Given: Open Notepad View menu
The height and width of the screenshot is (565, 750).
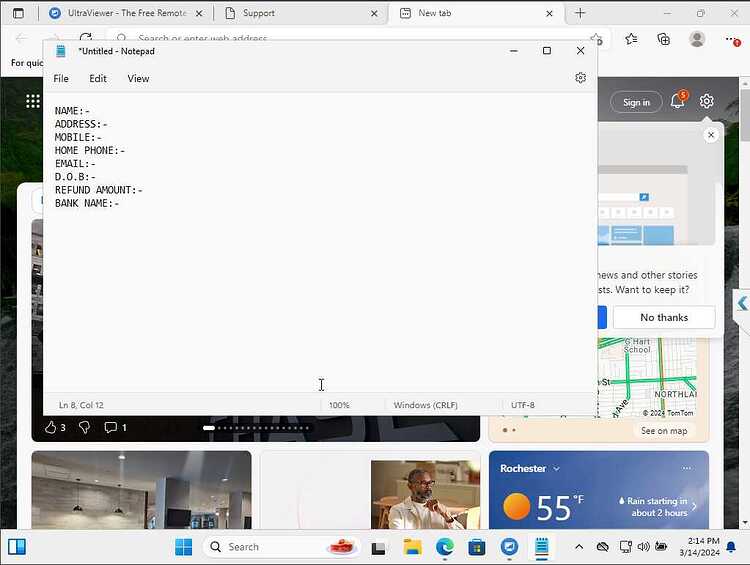Looking at the screenshot, I should (x=138, y=78).
